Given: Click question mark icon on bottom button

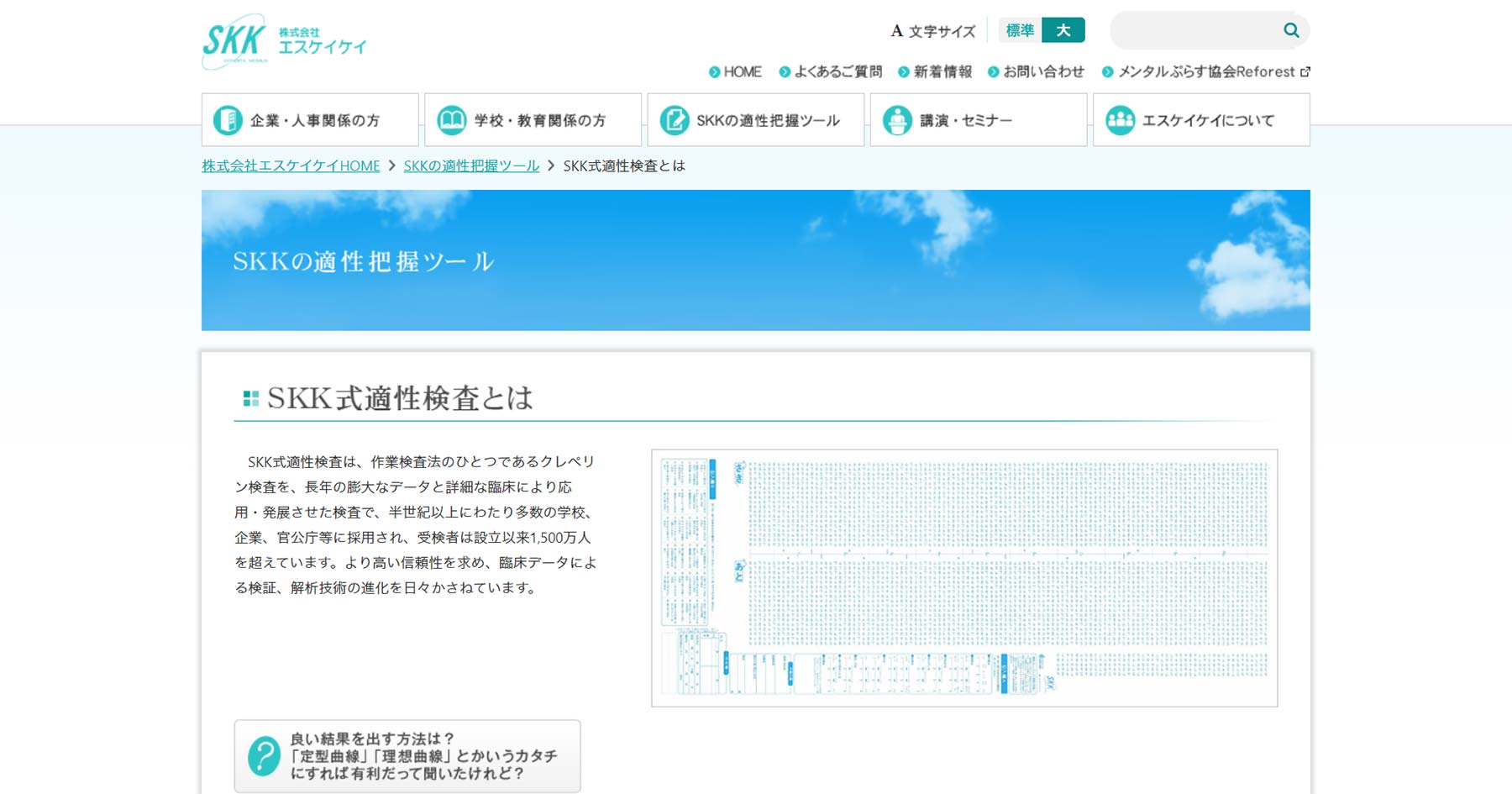Looking at the screenshot, I should pyautogui.click(x=264, y=756).
